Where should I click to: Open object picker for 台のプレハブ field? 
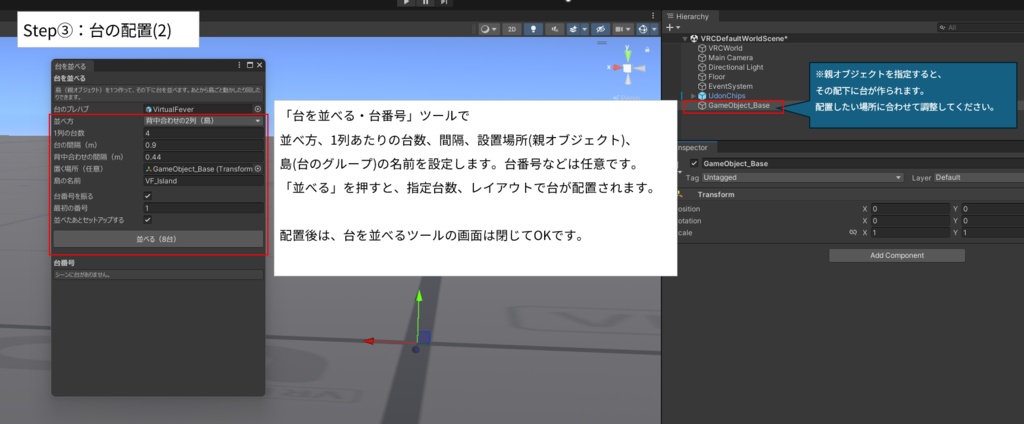(x=257, y=109)
